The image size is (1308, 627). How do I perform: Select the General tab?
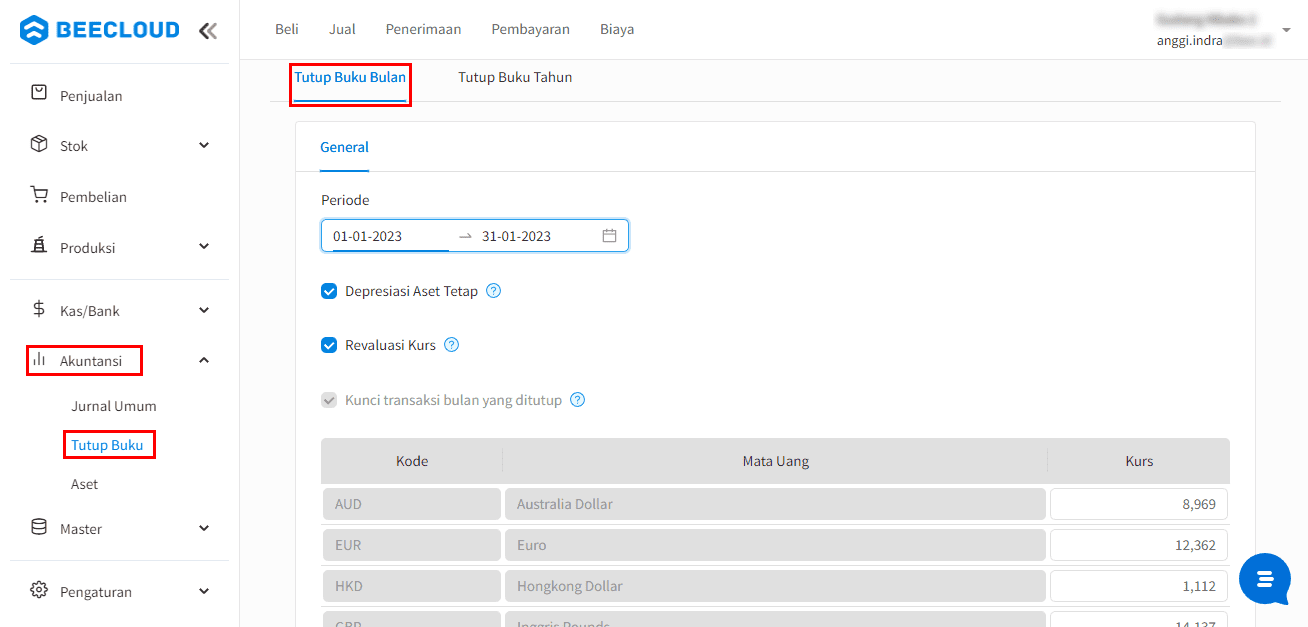coord(344,147)
